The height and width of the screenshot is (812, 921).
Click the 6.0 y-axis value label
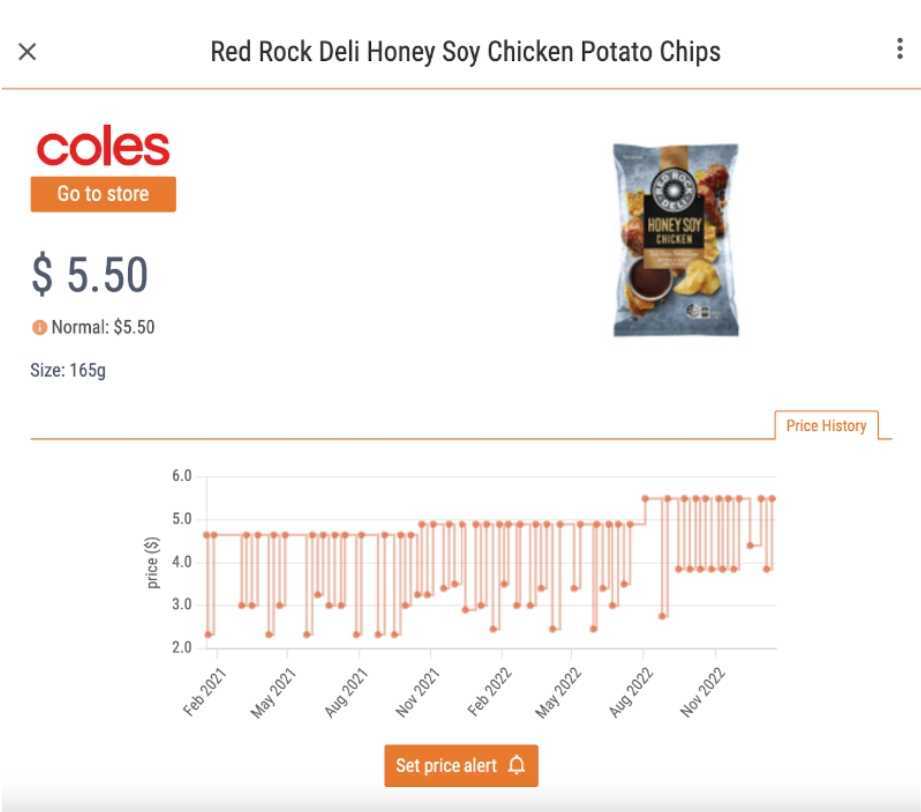tap(181, 476)
